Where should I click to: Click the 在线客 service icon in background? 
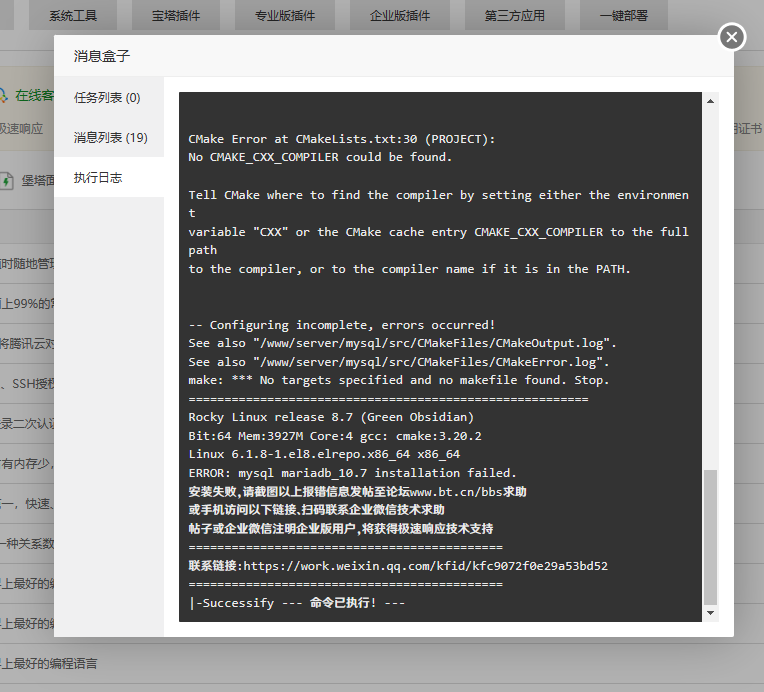pos(3,95)
